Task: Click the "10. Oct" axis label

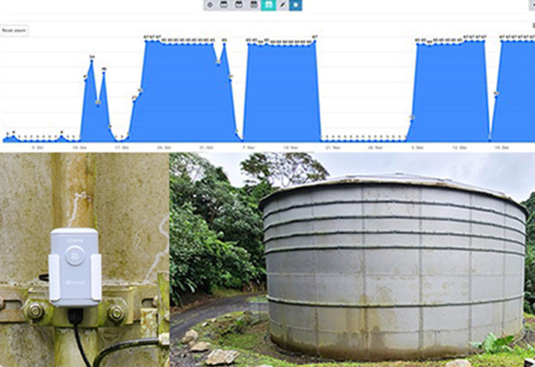Action: [x=79, y=148]
